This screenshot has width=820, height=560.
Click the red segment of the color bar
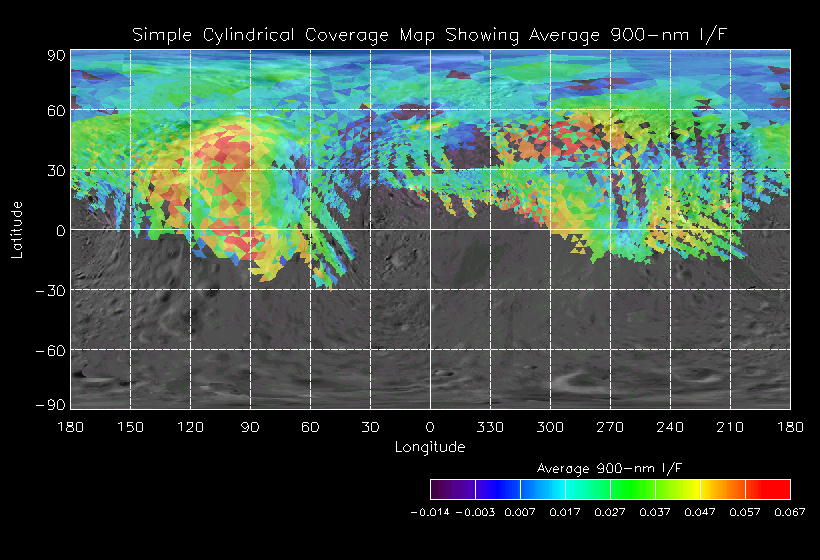768,489
